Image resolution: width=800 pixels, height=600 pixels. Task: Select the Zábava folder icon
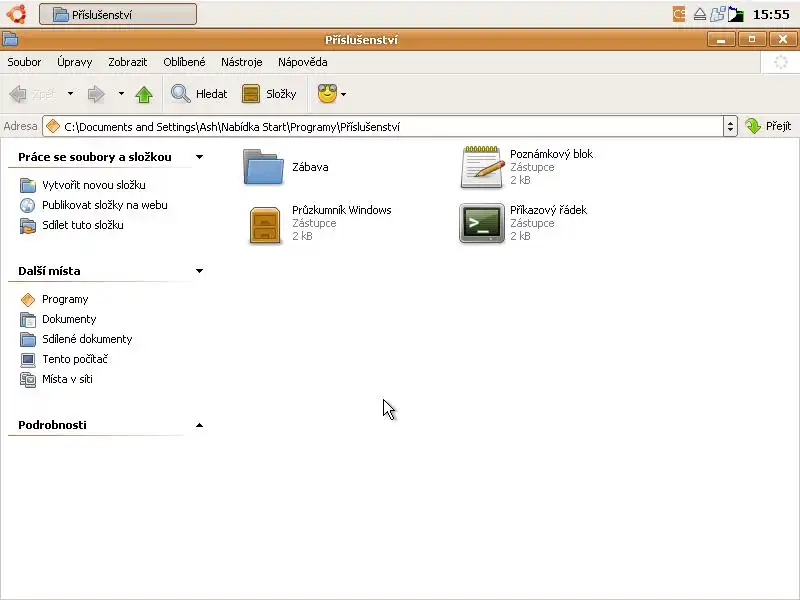click(x=263, y=167)
